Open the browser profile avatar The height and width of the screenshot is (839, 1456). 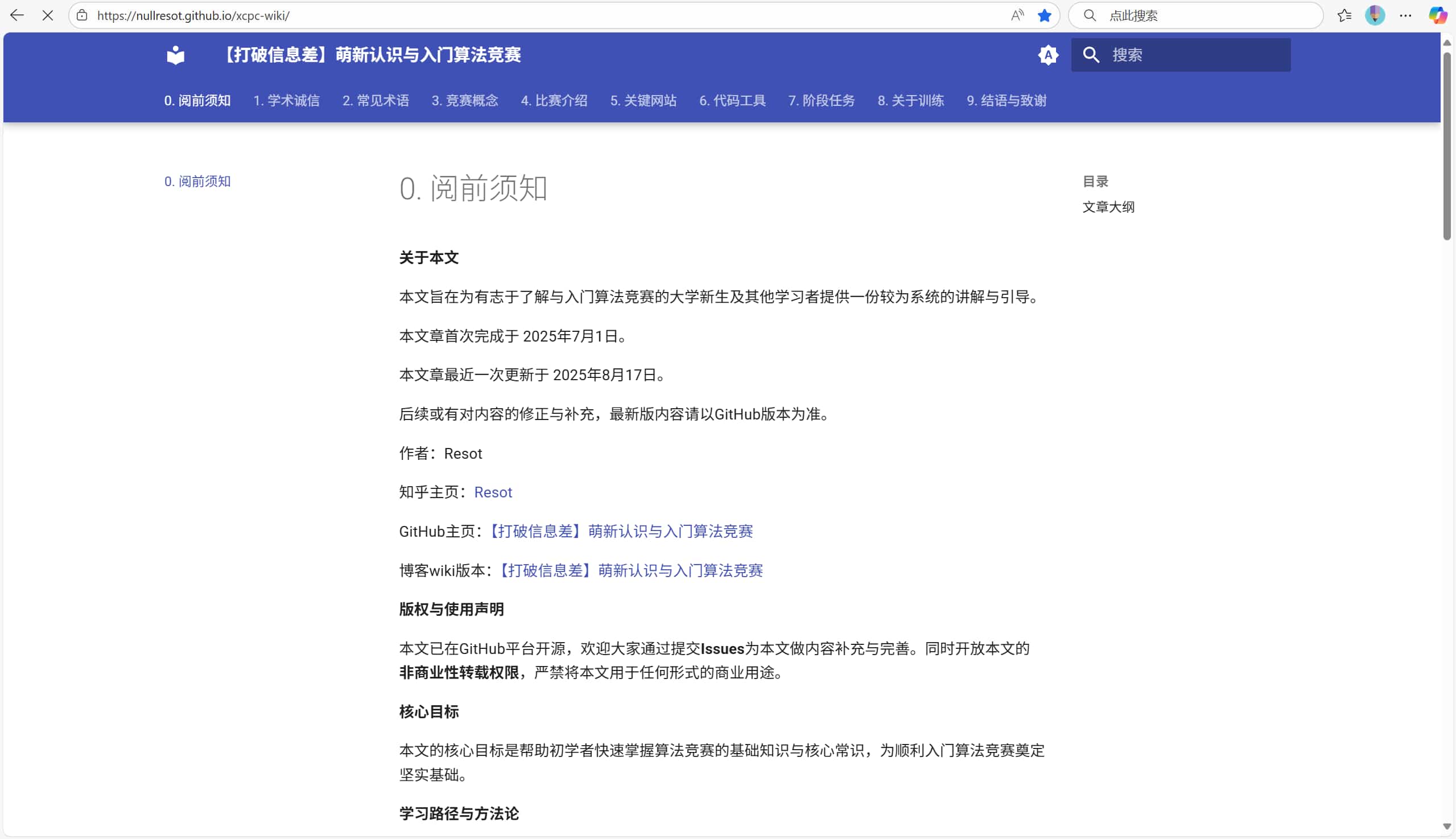(x=1374, y=15)
